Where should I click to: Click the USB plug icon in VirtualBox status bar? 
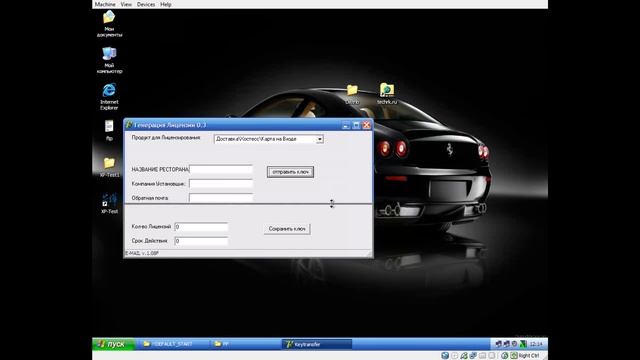point(464,356)
